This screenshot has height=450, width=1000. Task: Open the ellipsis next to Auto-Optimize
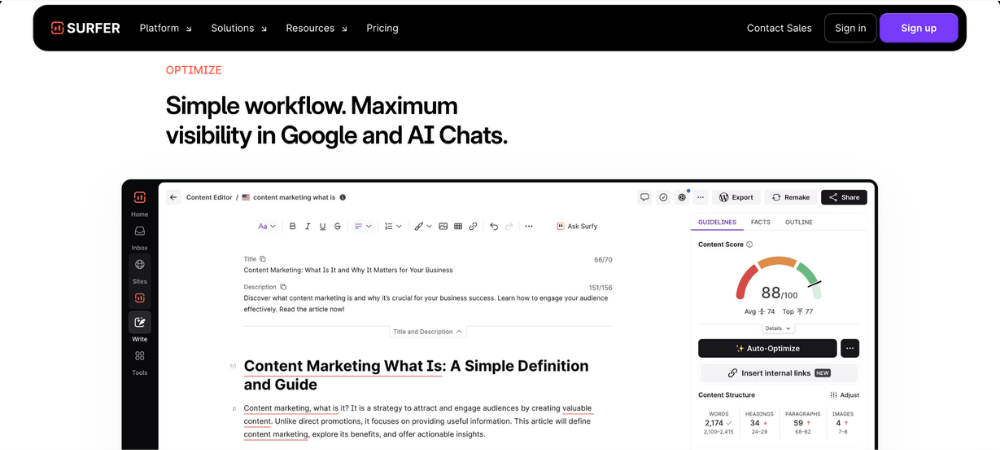point(850,349)
